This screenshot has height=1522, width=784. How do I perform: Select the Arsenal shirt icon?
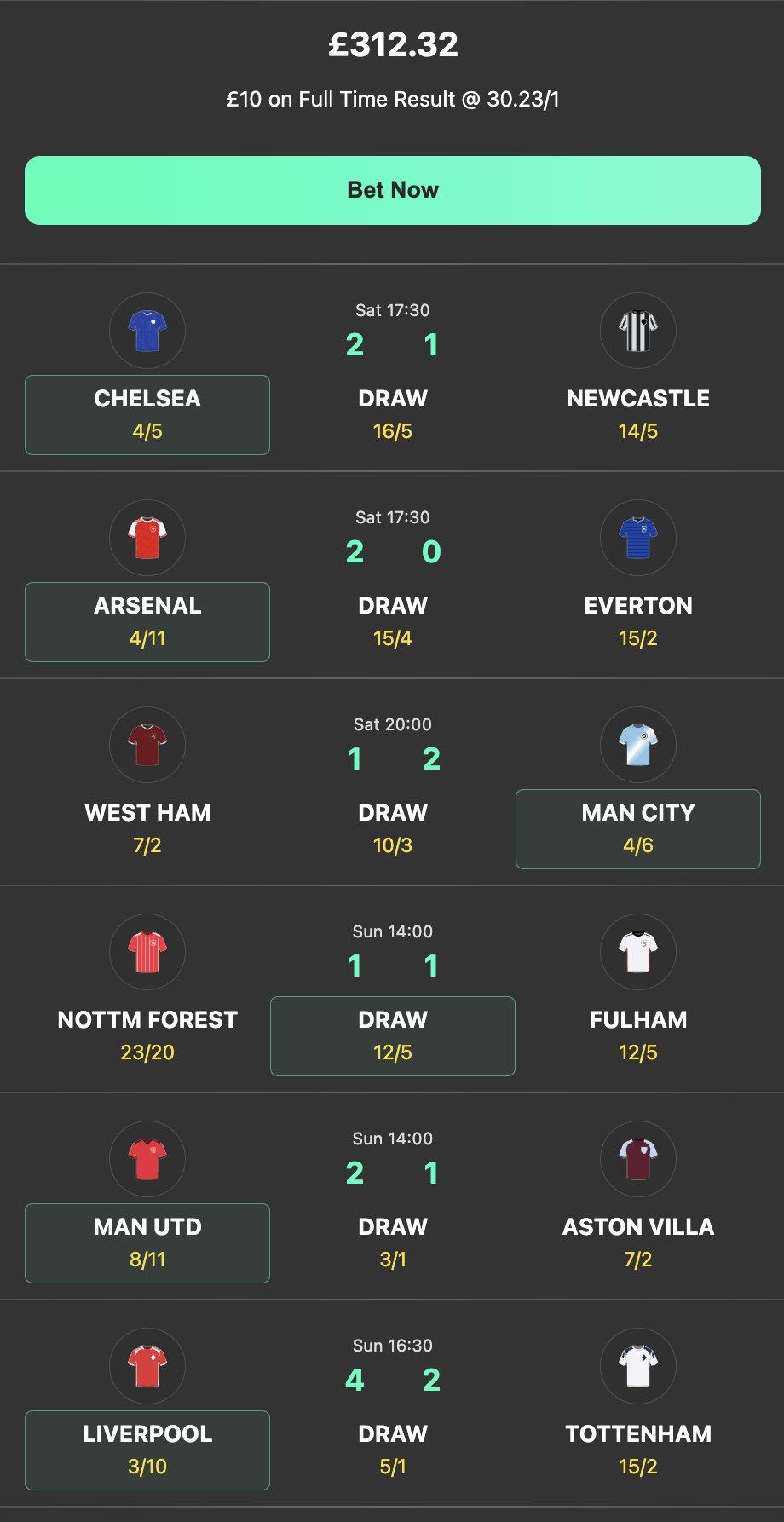(147, 538)
